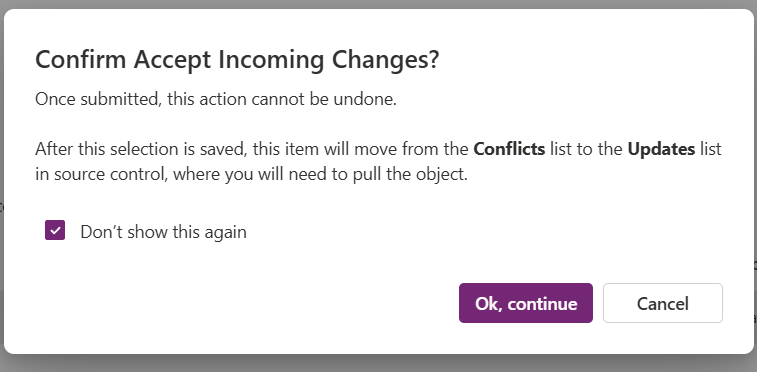Confirm with the Ok, continue button

(x=526, y=303)
